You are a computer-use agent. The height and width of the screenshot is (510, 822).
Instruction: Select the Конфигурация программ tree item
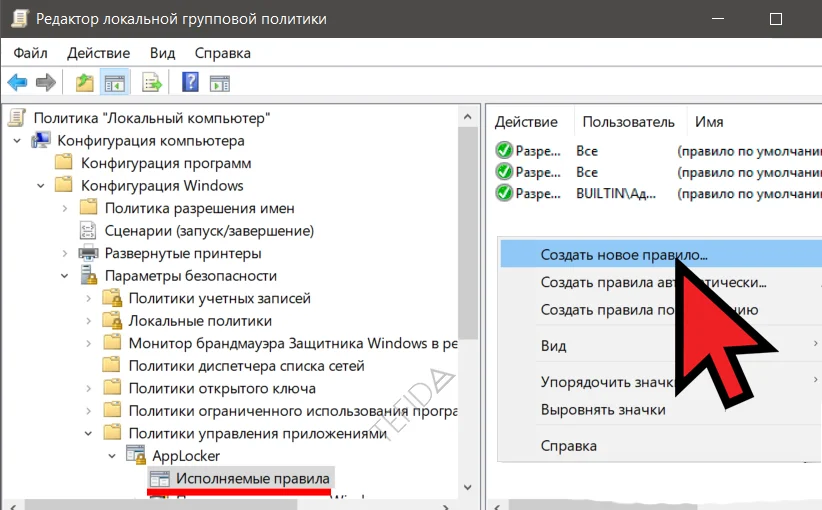click(x=166, y=162)
